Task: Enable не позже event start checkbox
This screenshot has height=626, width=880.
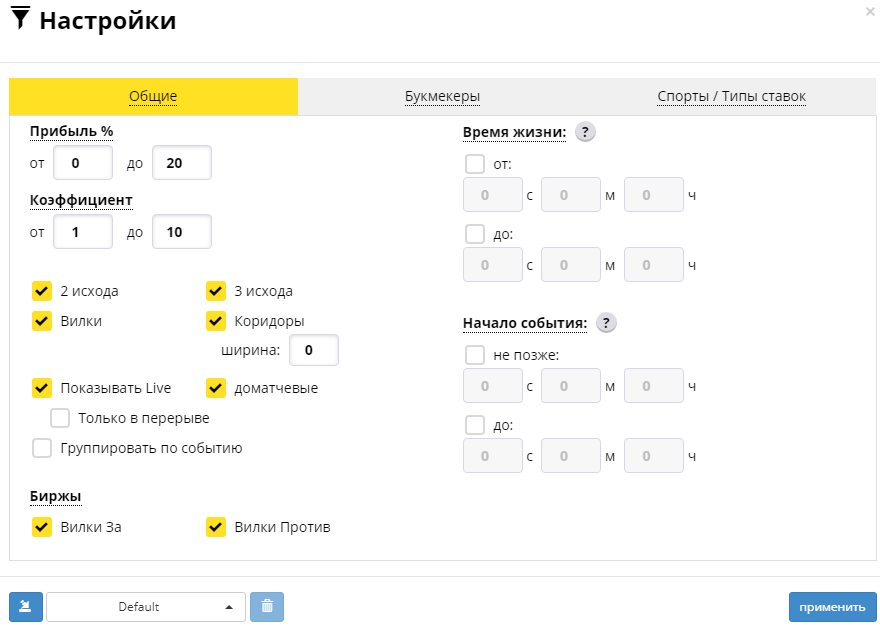Action: point(475,355)
